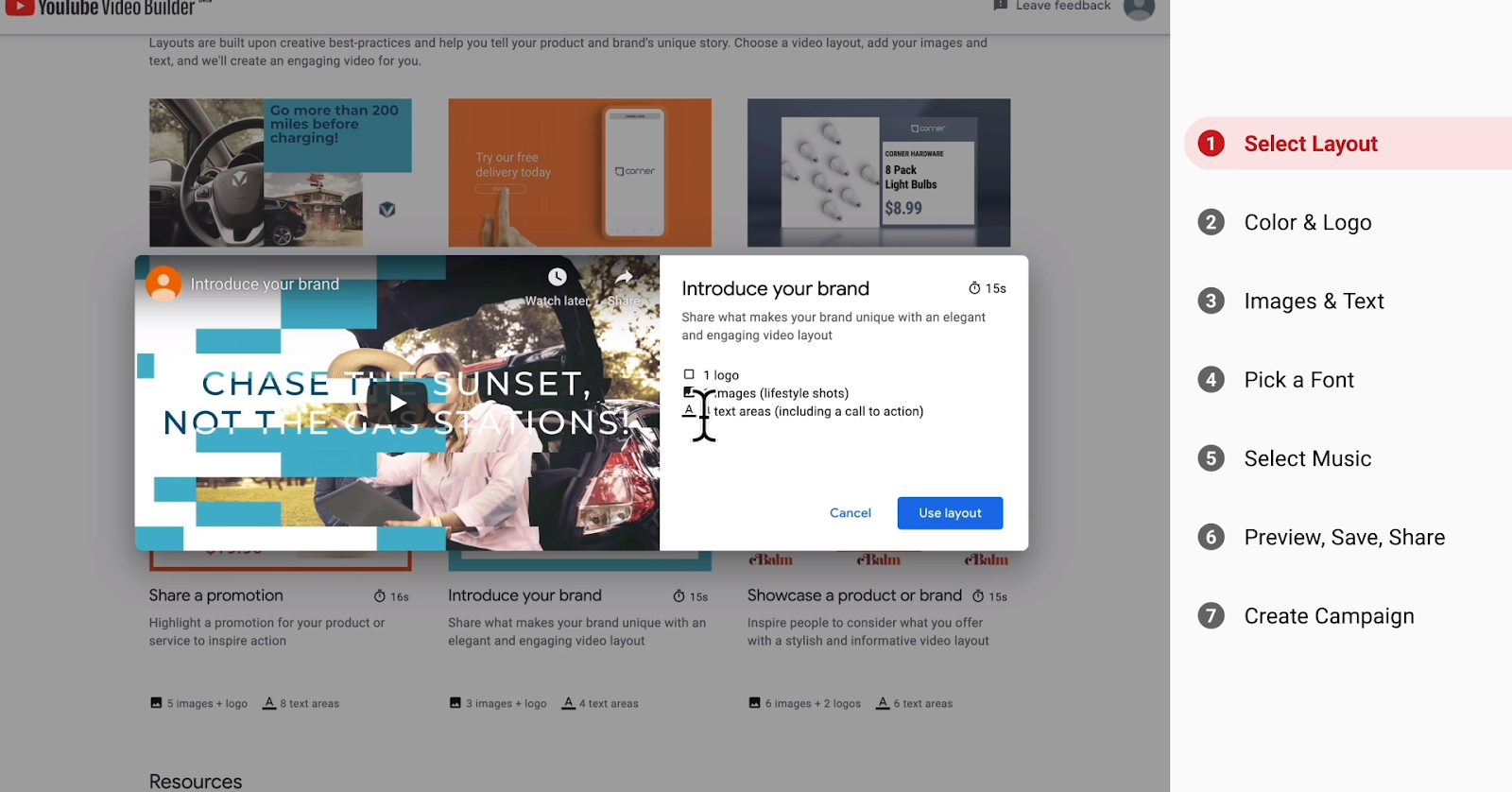Click the 'Create Campaign' step label

pyautogui.click(x=1329, y=616)
